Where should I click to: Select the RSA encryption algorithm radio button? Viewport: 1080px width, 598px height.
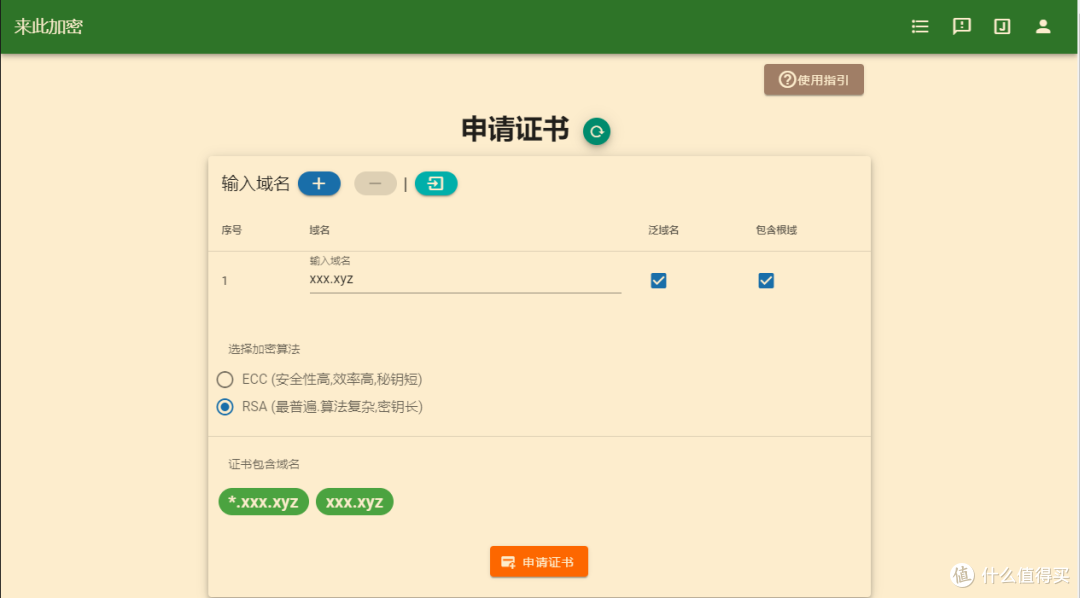[x=225, y=406]
